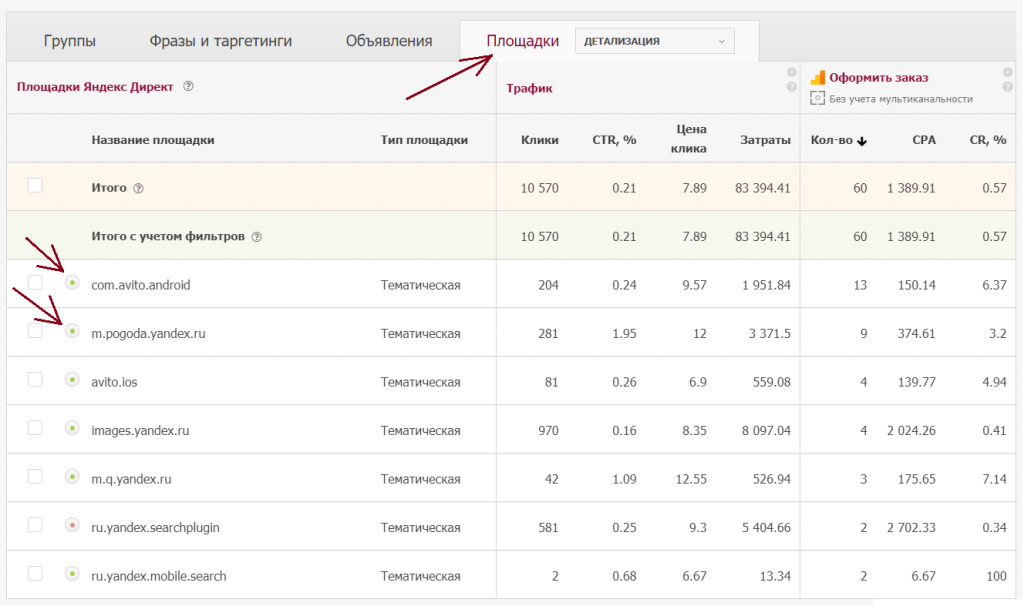This screenshot has height=606, width=1024.
Task: Click status dot for images.yandex.ru
Action: point(72,428)
